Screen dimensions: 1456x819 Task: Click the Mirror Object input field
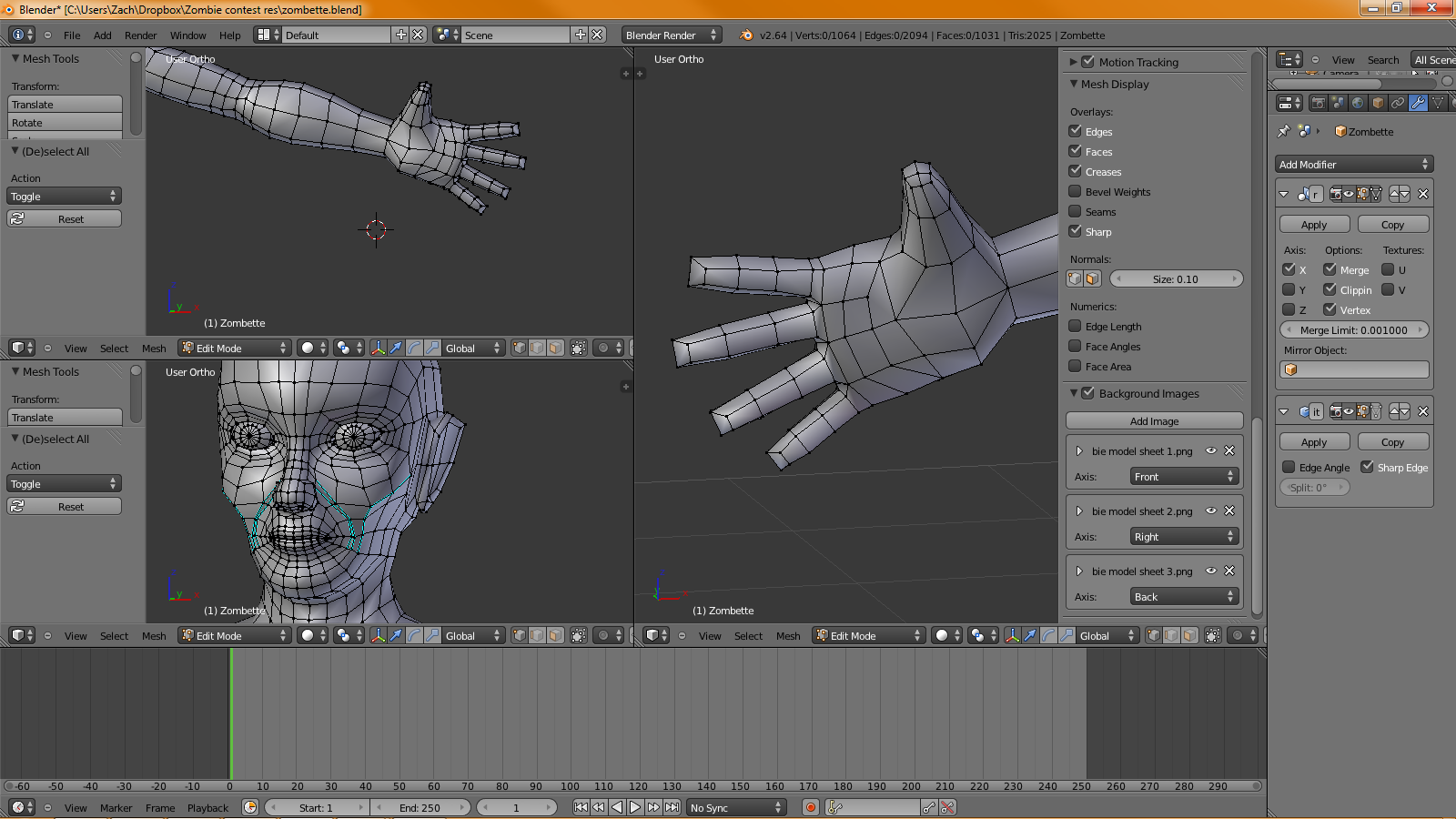coord(1354,369)
